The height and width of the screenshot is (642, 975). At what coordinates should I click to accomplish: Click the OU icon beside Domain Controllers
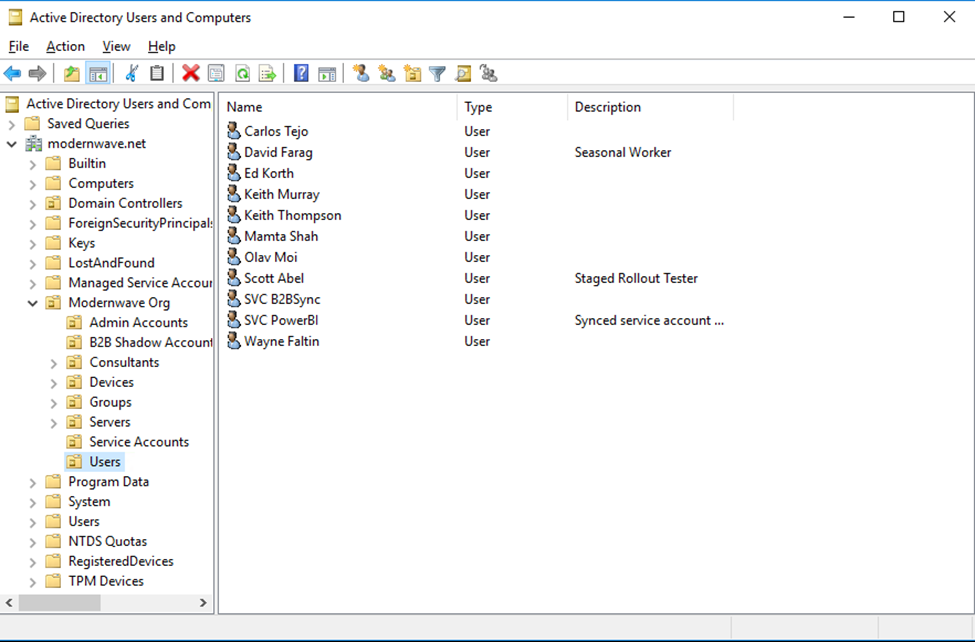click(x=53, y=203)
